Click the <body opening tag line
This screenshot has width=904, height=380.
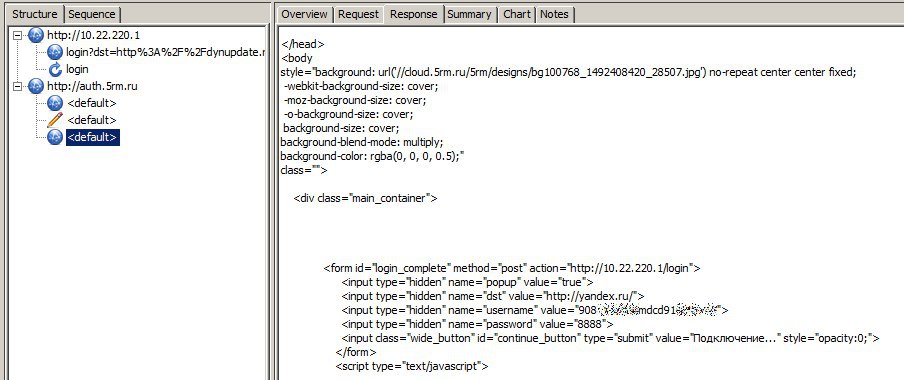pyautogui.click(x=296, y=58)
